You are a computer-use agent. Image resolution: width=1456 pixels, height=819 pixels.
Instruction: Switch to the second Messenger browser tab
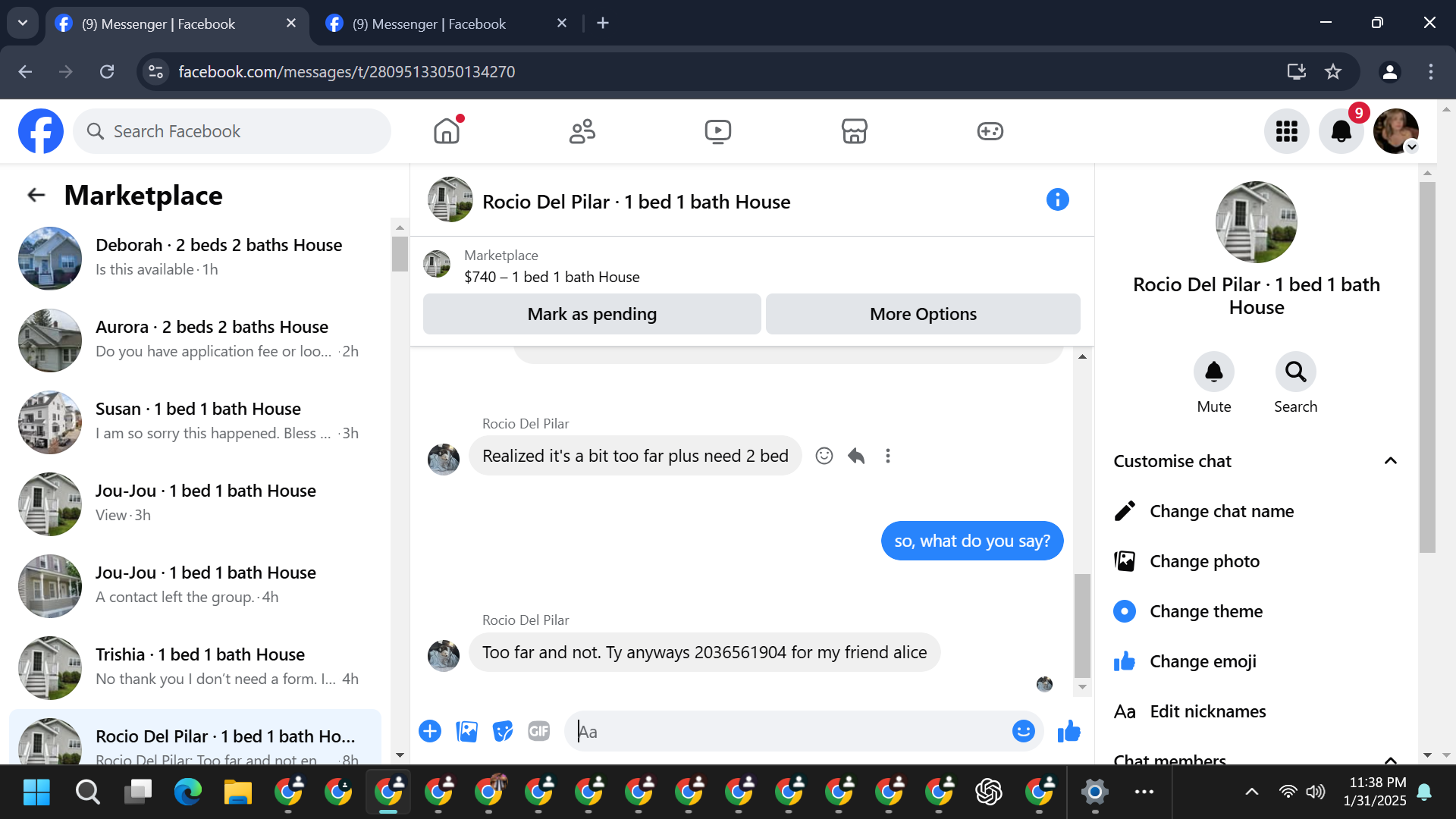click(446, 24)
